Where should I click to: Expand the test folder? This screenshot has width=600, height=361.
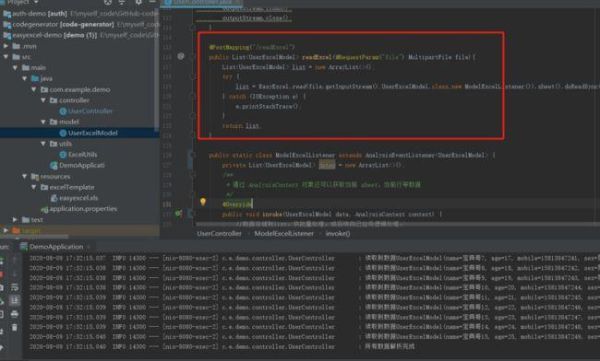(x=15, y=220)
